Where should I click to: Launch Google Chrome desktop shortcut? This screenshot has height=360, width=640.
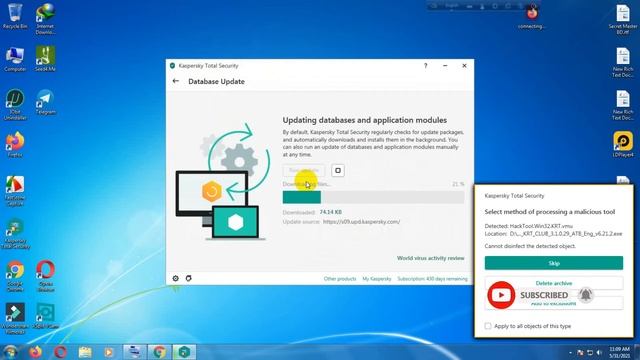(15, 276)
